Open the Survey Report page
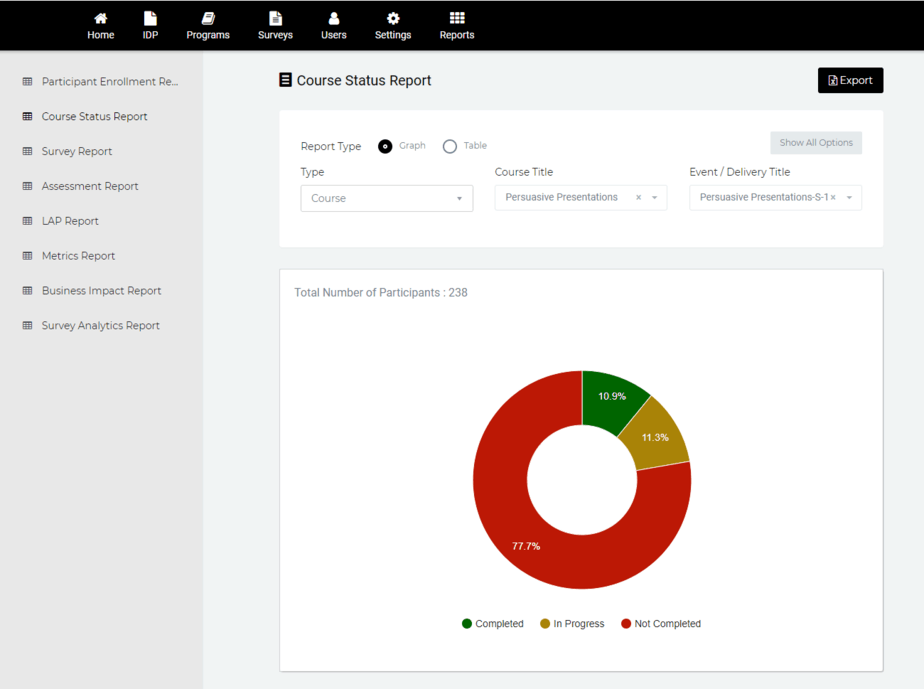924x689 pixels. [74, 151]
